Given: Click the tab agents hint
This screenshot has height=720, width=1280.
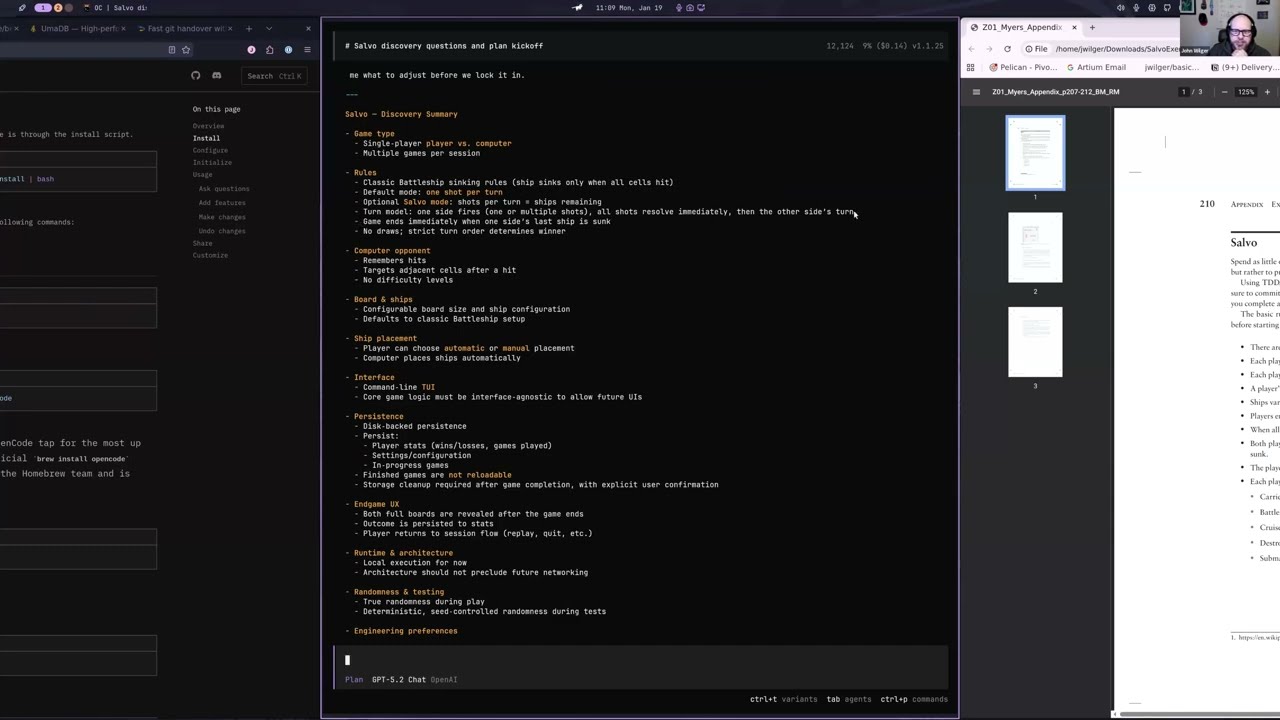Looking at the screenshot, I should tap(848, 699).
